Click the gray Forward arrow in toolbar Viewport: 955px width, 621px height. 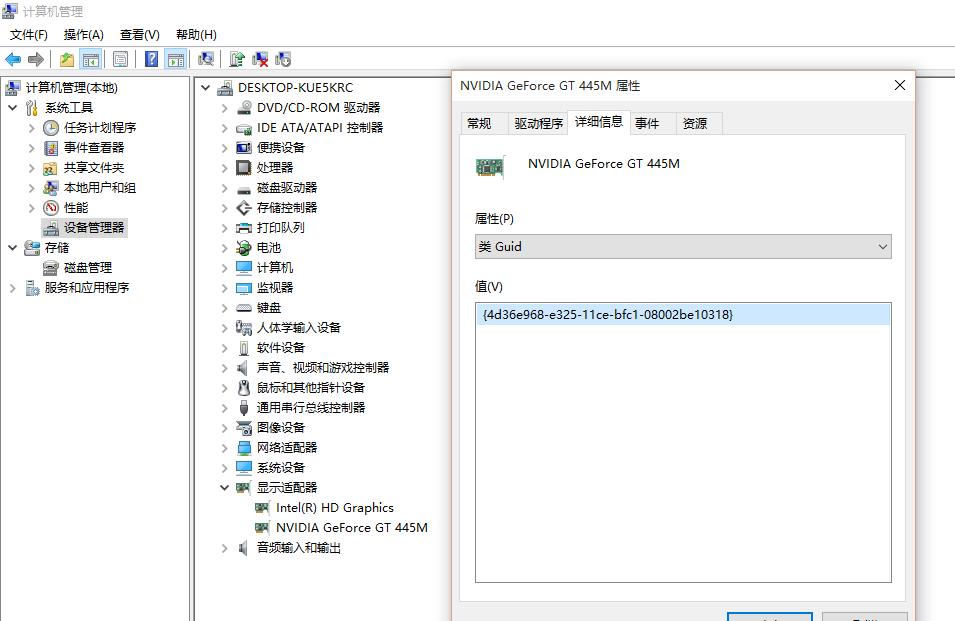point(36,59)
